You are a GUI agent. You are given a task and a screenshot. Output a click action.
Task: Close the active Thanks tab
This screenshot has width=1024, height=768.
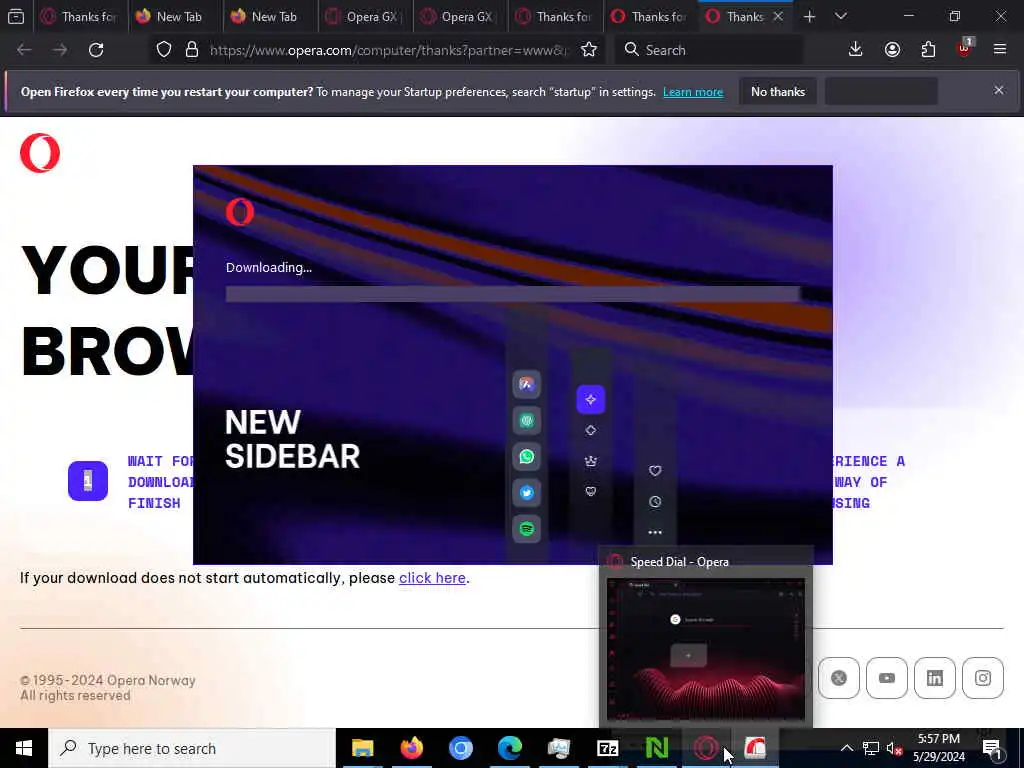[778, 16]
